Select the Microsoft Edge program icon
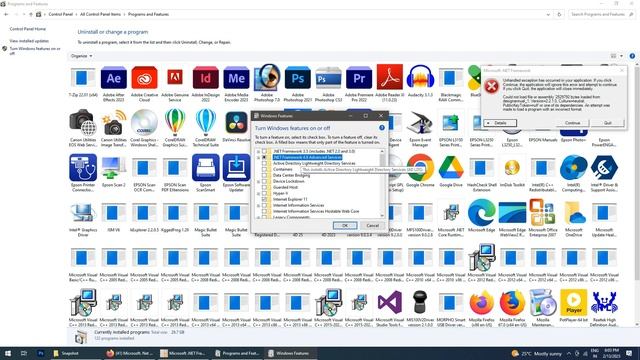The width and height of the screenshot is (640, 360). (482, 212)
